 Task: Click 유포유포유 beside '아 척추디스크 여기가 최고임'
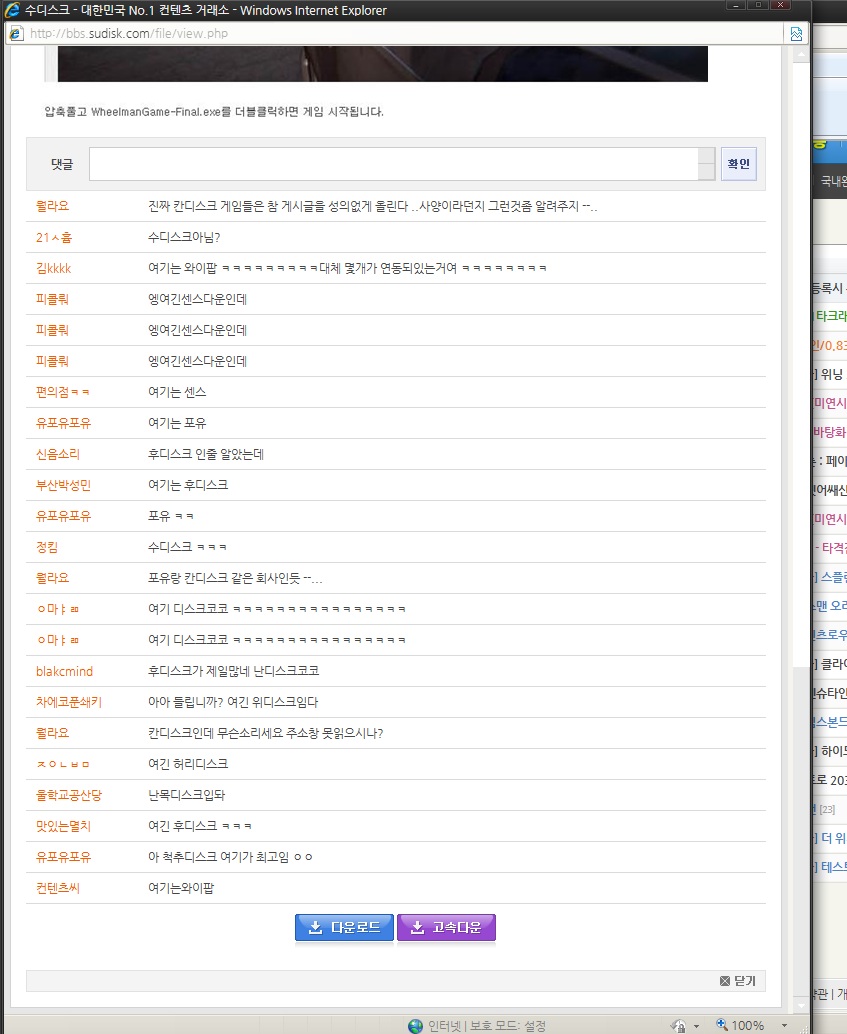[x=63, y=857]
